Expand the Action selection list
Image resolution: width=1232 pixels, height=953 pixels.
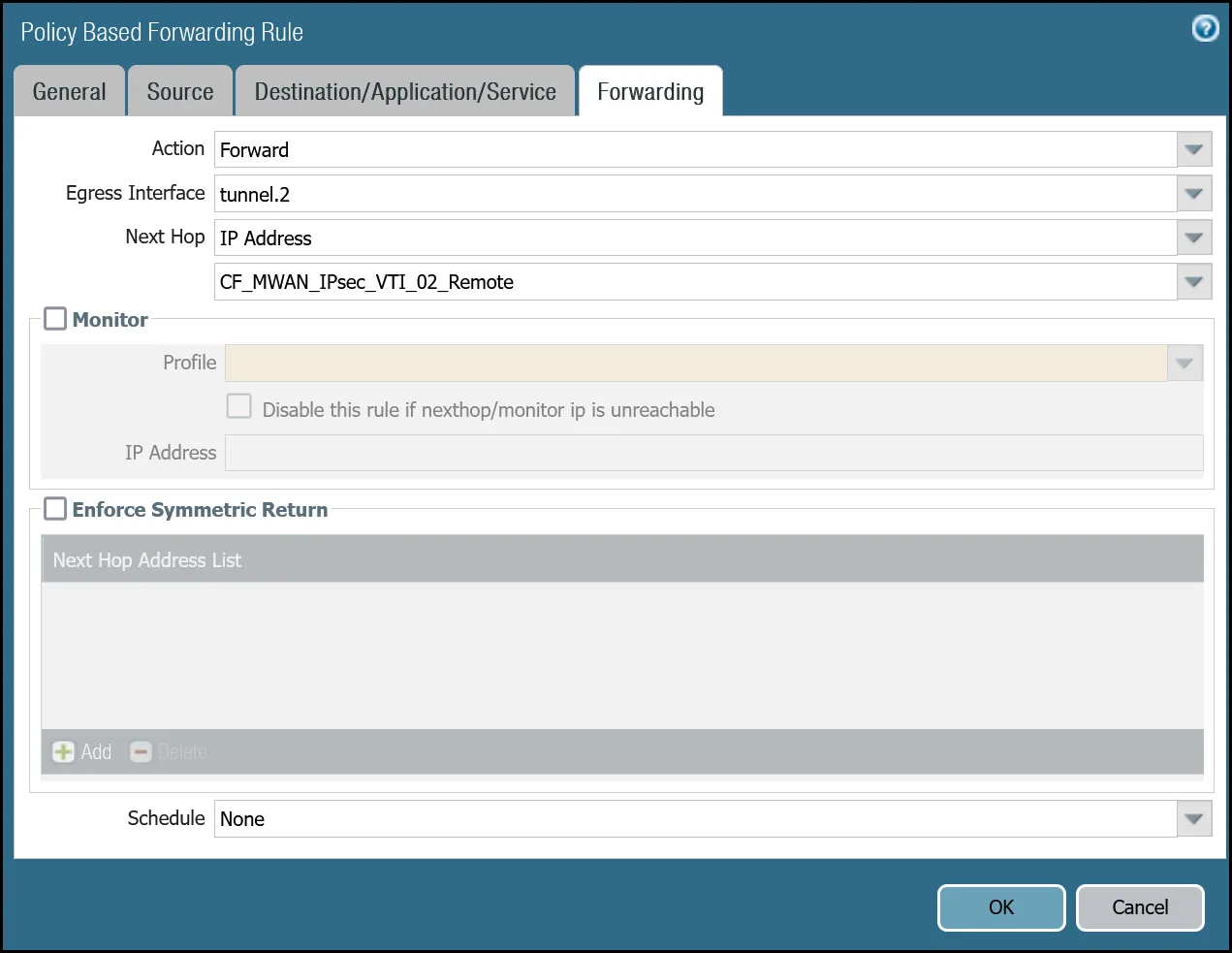click(x=1193, y=149)
